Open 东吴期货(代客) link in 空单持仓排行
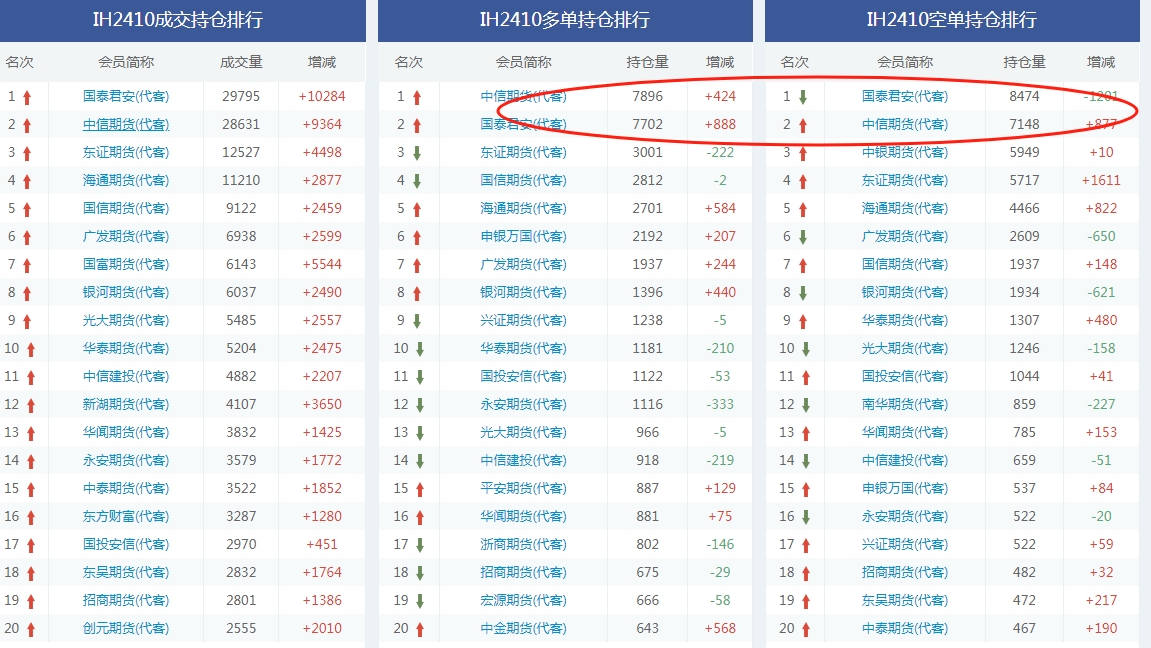 pos(904,600)
